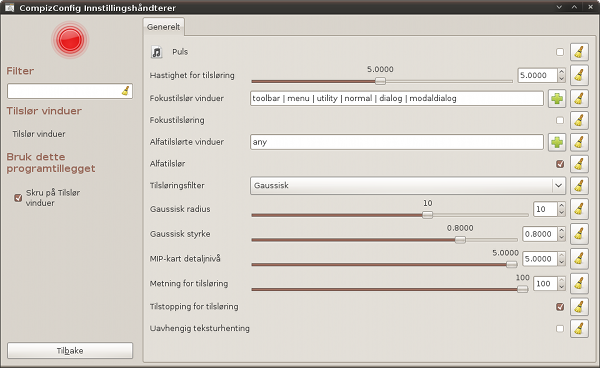Screen dimensions: 600x368
Task: Maximize the CompizConfig window
Action: [574, 7]
